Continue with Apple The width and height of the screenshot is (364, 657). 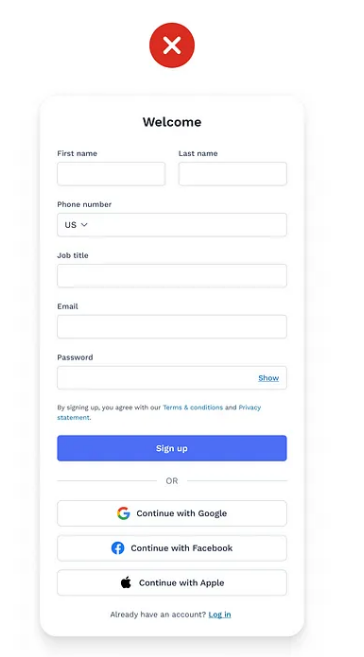point(172,582)
